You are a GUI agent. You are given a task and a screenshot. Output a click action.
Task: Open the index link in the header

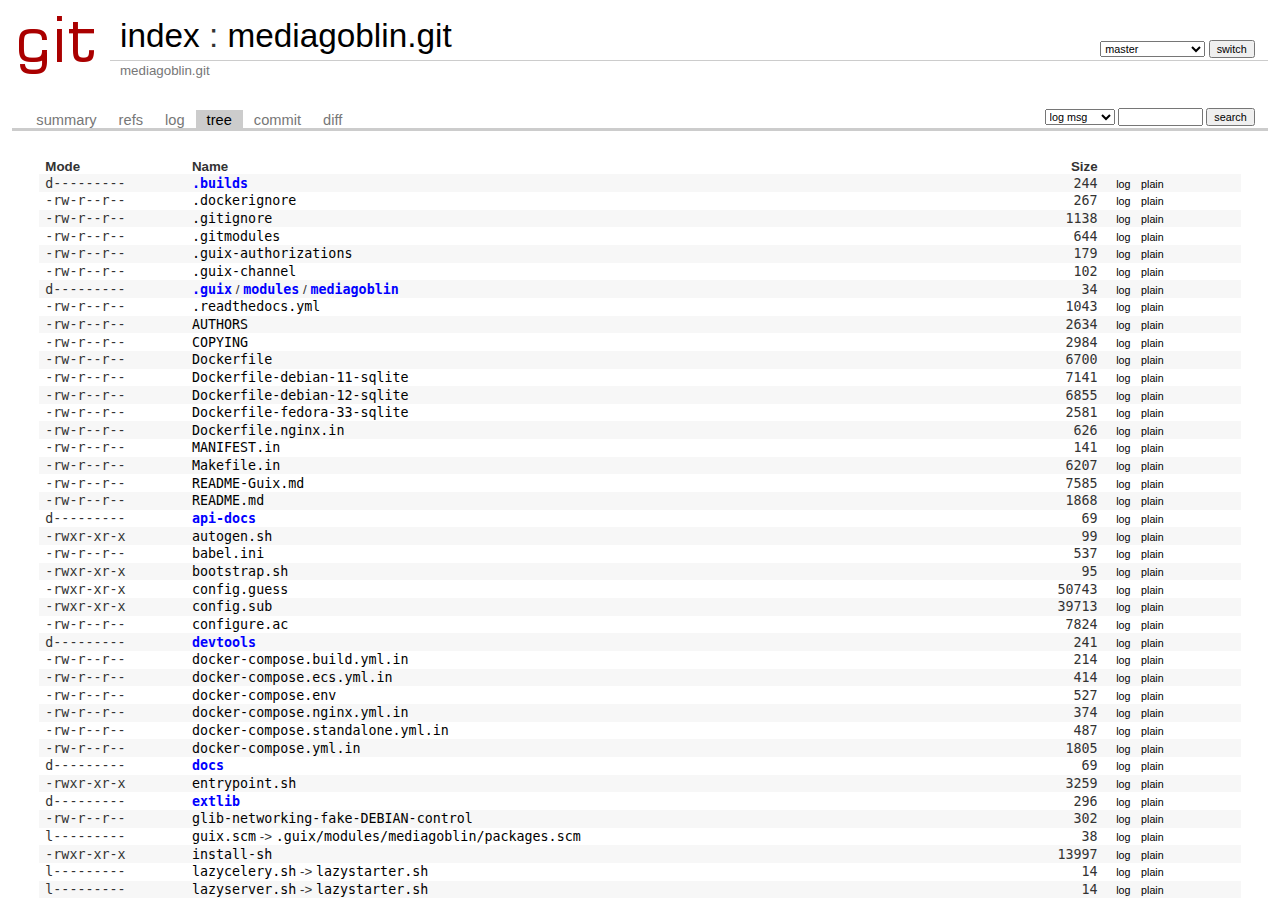[160, 36]
